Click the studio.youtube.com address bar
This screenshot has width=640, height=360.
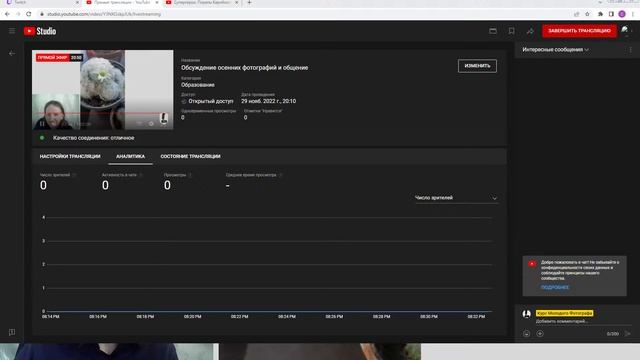coord(104,14)
